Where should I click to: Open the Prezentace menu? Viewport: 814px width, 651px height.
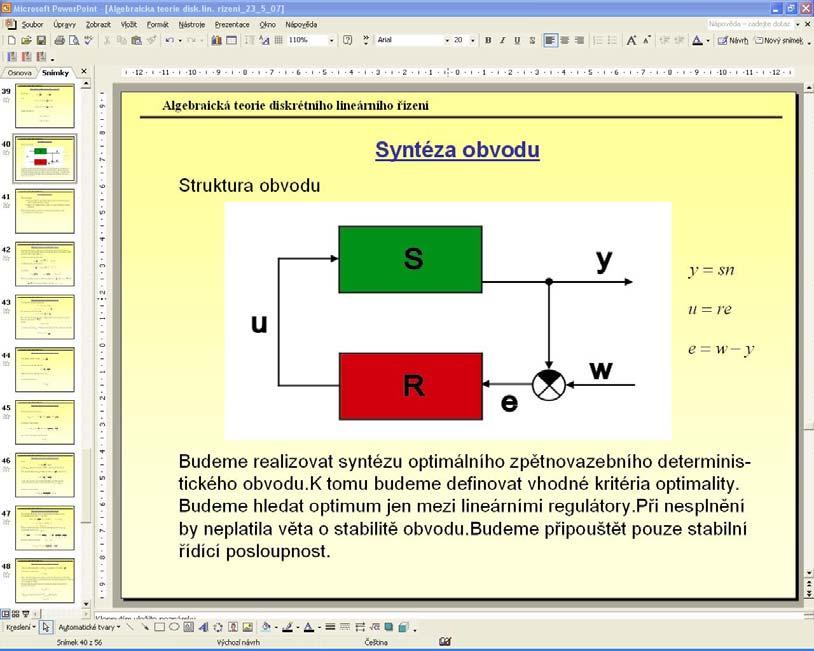pyautogui.click(x=232, y=24)
